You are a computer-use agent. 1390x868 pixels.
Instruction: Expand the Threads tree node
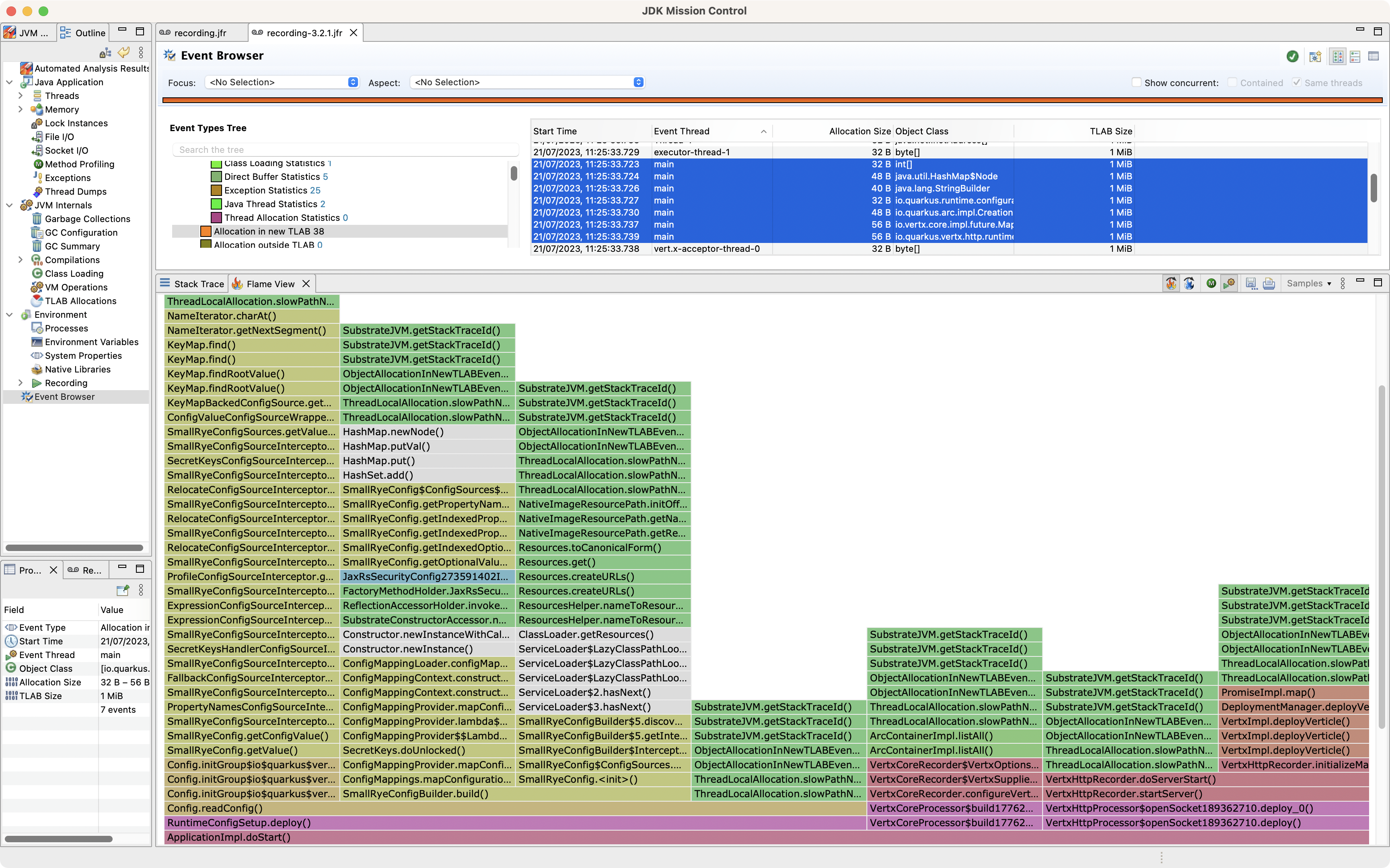[x=21, y=96]
